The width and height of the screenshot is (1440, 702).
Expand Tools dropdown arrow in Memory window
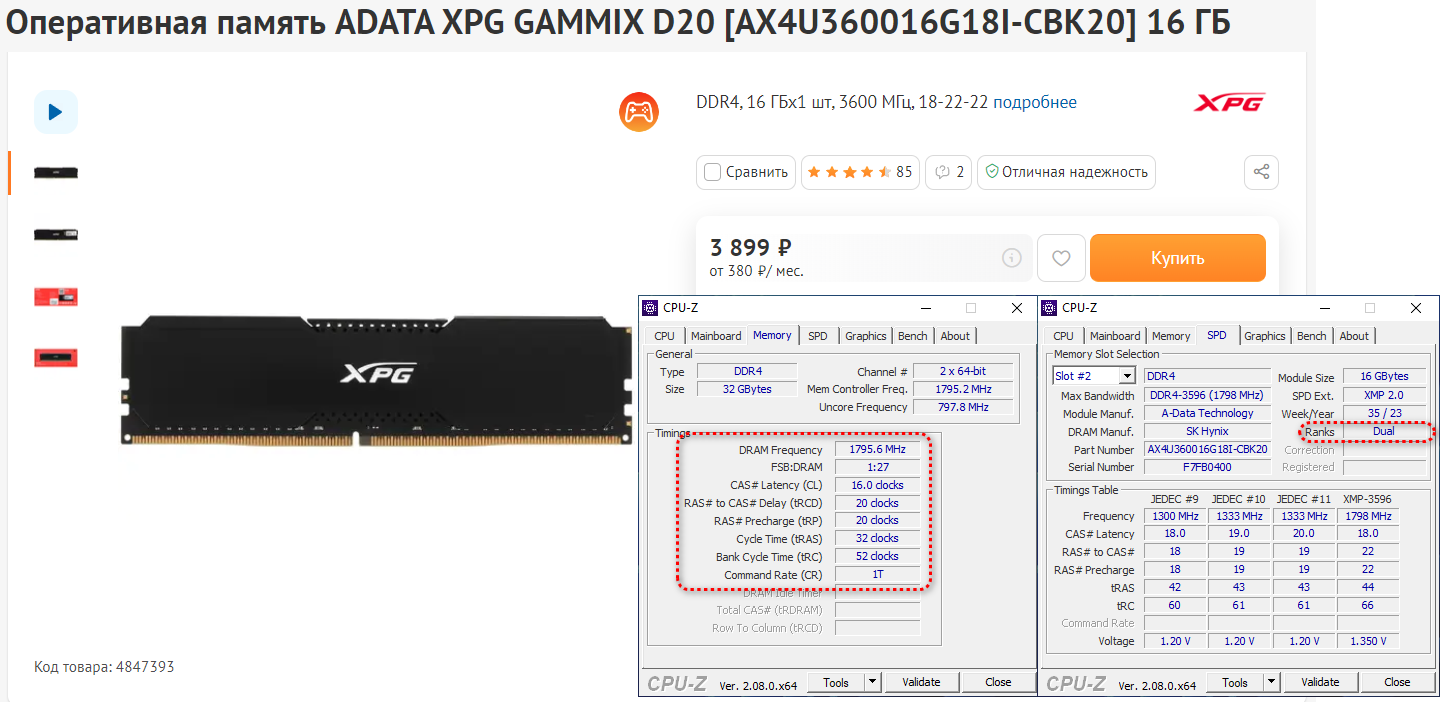(873, 682)
